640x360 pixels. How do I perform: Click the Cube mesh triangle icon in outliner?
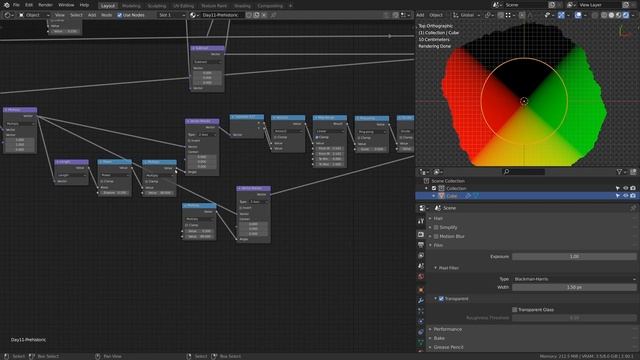(x=442, y=196)
